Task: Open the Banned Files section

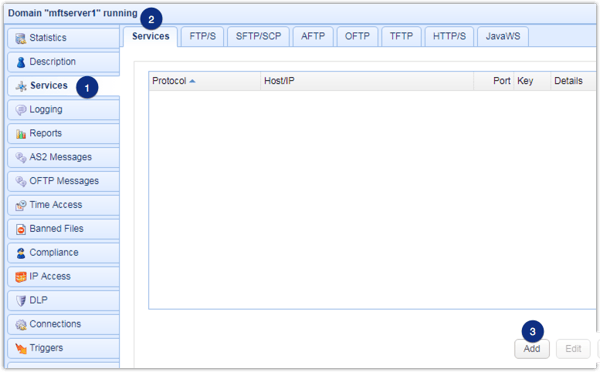Action: [x=63, y=228]
